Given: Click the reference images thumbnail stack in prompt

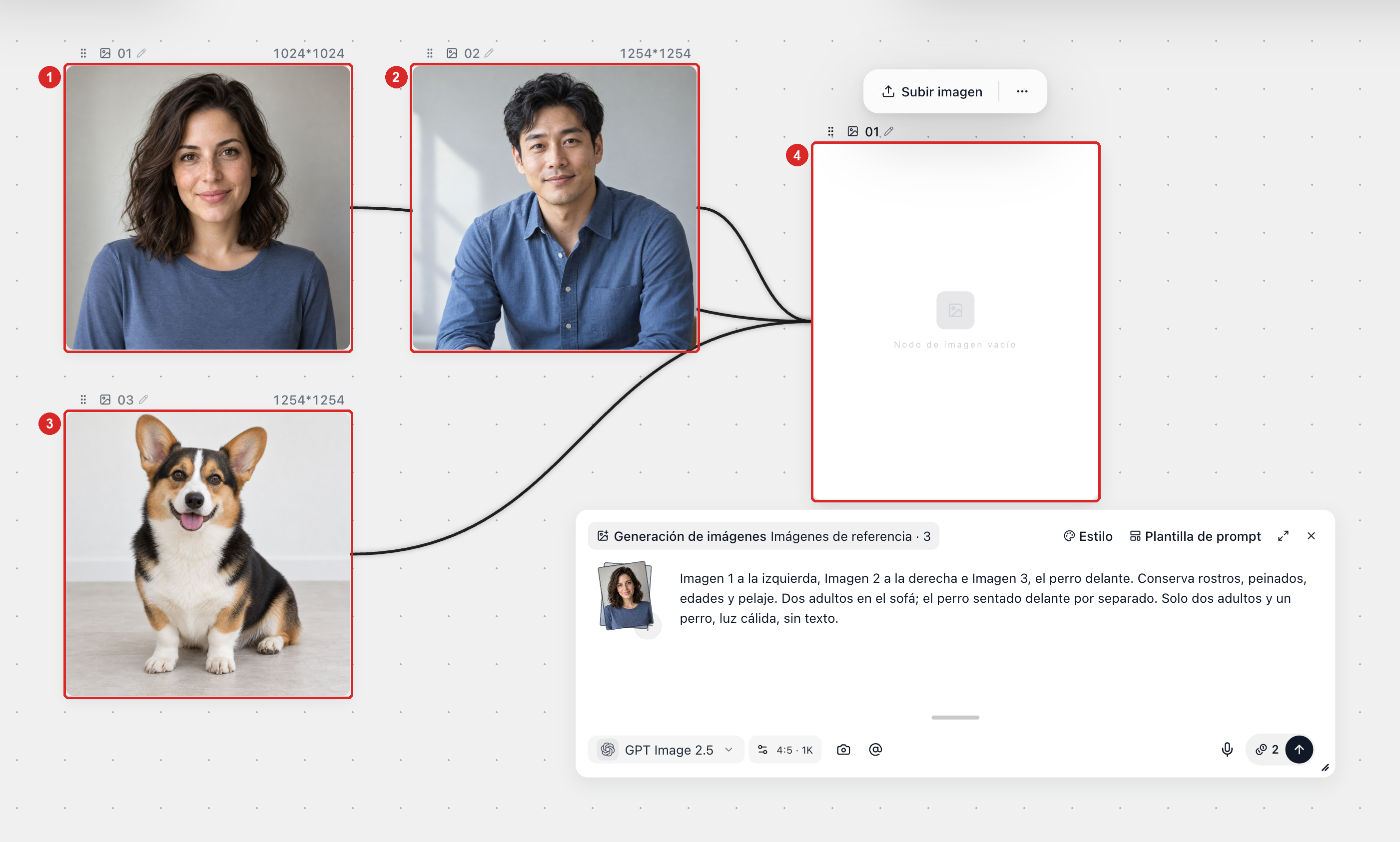Looking at the screenshot, I should pyautogui.click(x=626, y=596).
